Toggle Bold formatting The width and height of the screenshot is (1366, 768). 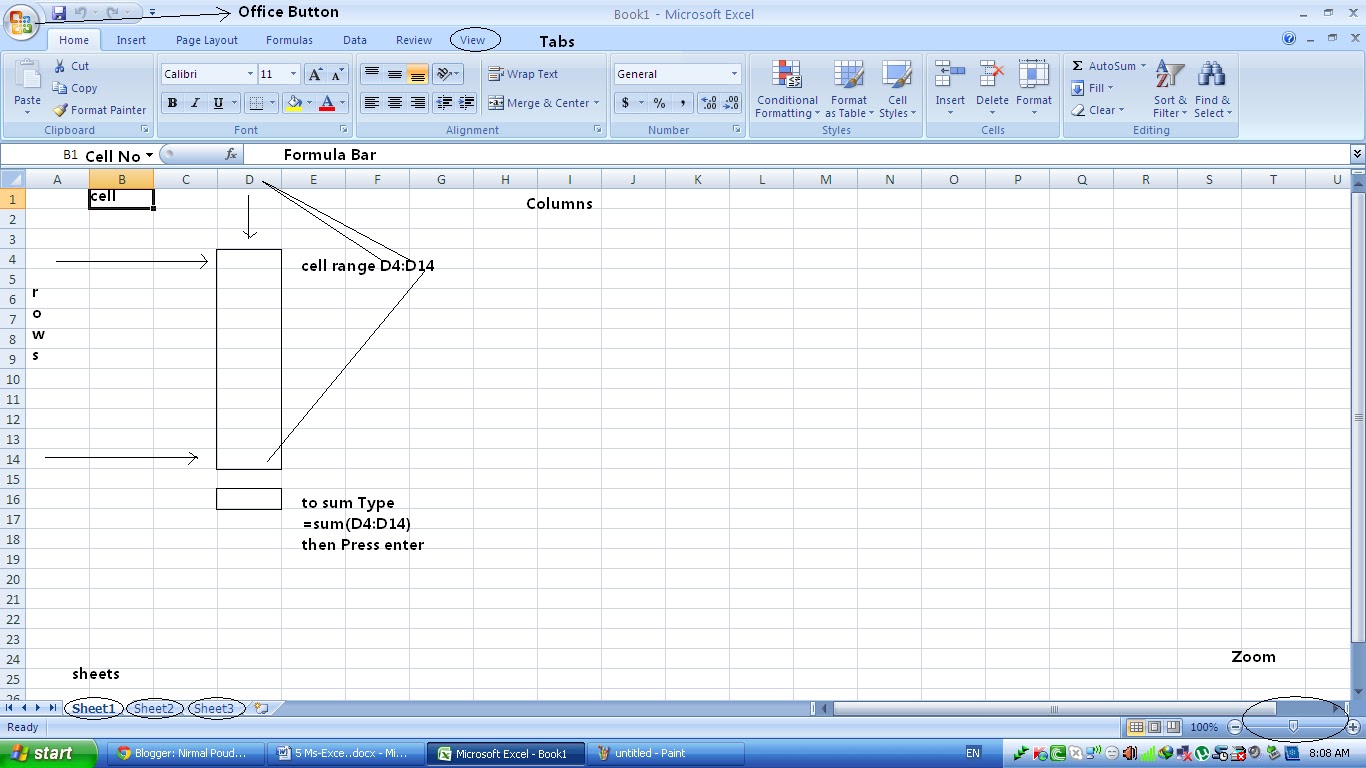tap(171, 103)
